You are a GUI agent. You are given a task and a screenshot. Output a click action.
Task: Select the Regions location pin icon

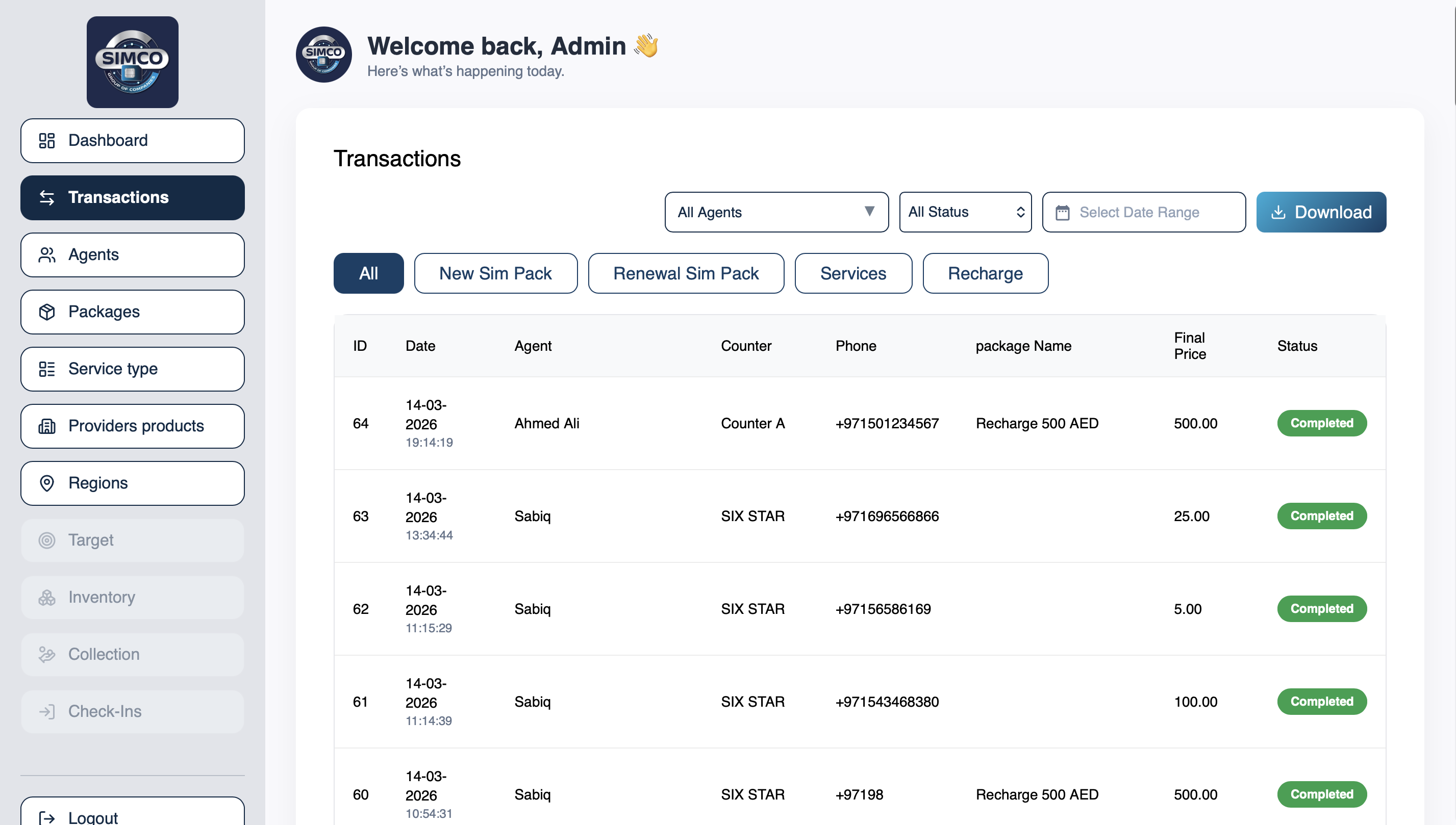[x=47, y=483]
